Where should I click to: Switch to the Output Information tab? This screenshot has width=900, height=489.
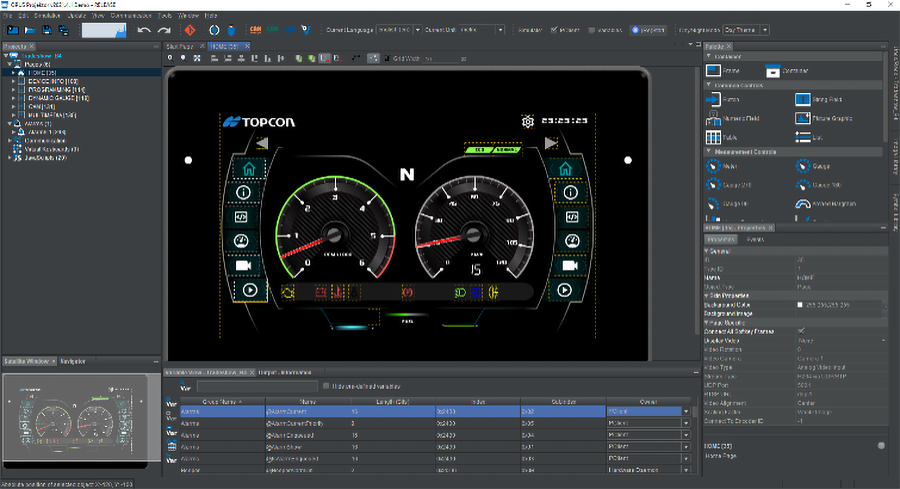[x=285, y=372]
